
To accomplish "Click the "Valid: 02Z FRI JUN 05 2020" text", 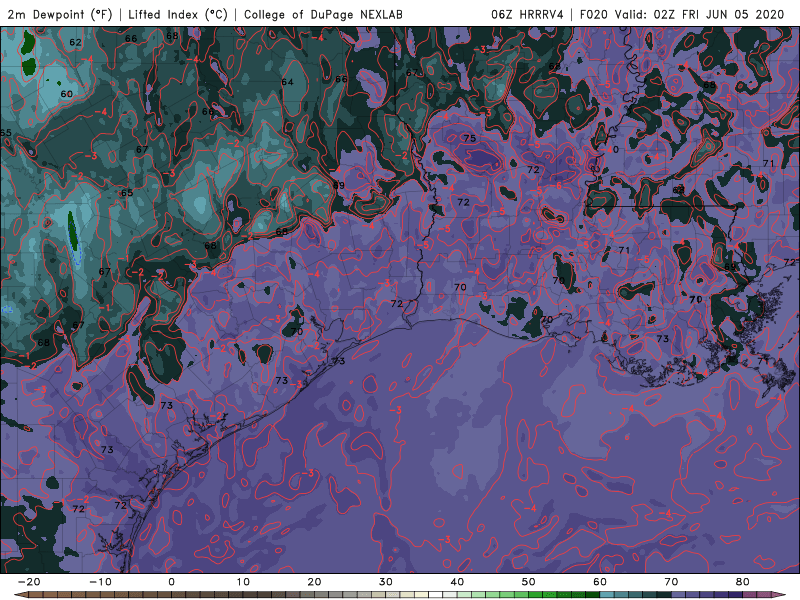I will 699,14.
